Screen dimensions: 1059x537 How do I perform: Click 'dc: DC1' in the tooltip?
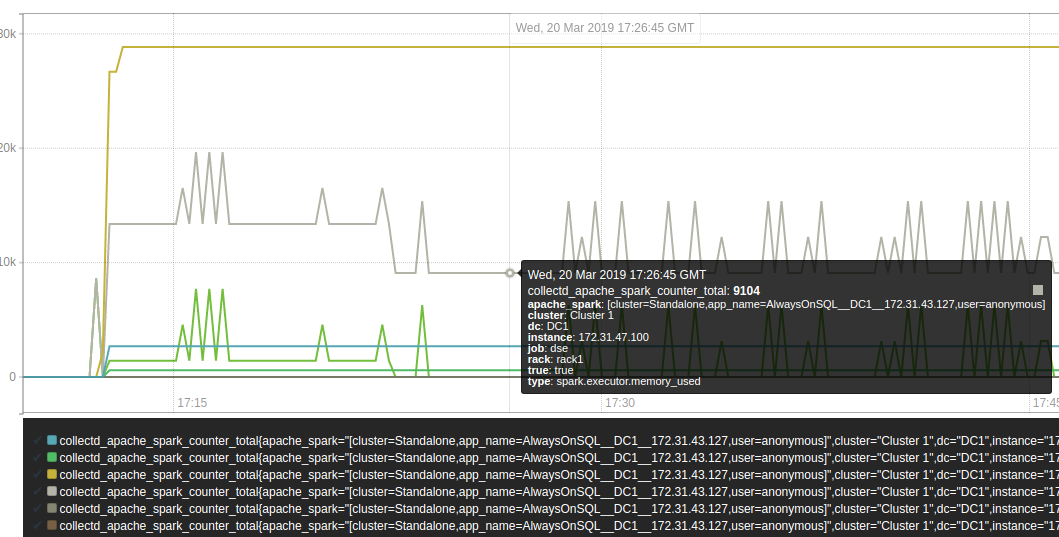[548, 326]
